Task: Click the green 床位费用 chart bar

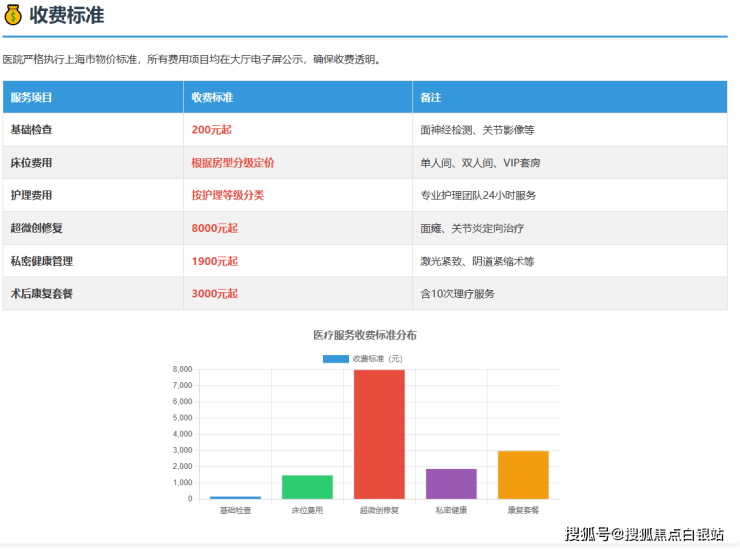Action: coord(307,487)
